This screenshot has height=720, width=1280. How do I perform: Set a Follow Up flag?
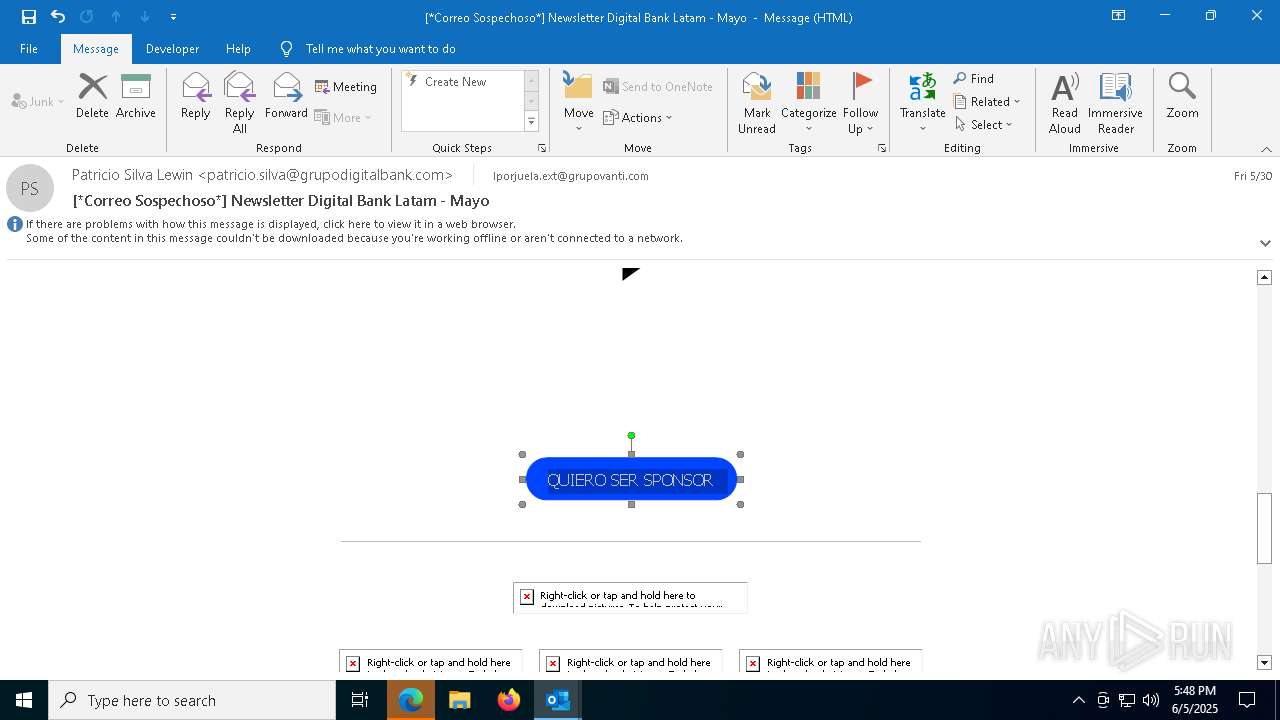tap(860, 103)
